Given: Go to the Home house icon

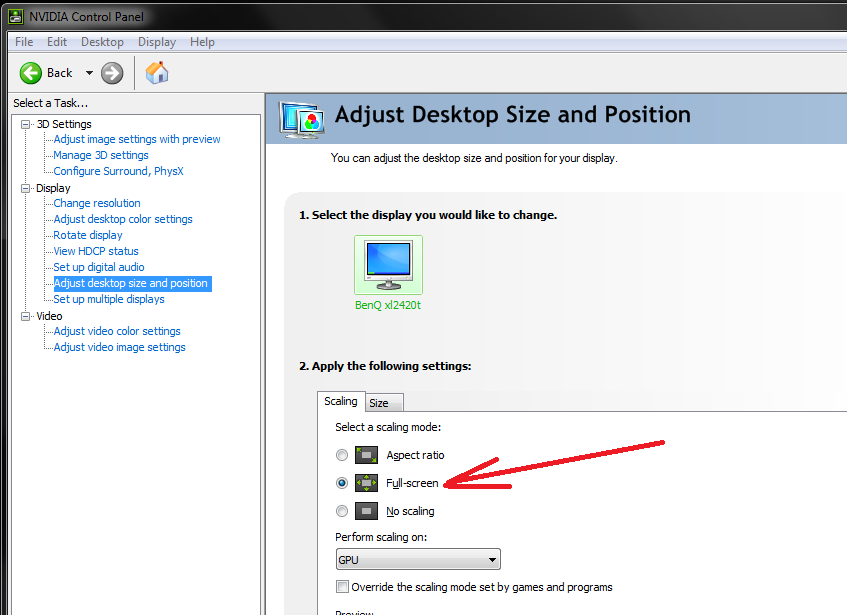Looking at the screenshot, I should (157, 72).
